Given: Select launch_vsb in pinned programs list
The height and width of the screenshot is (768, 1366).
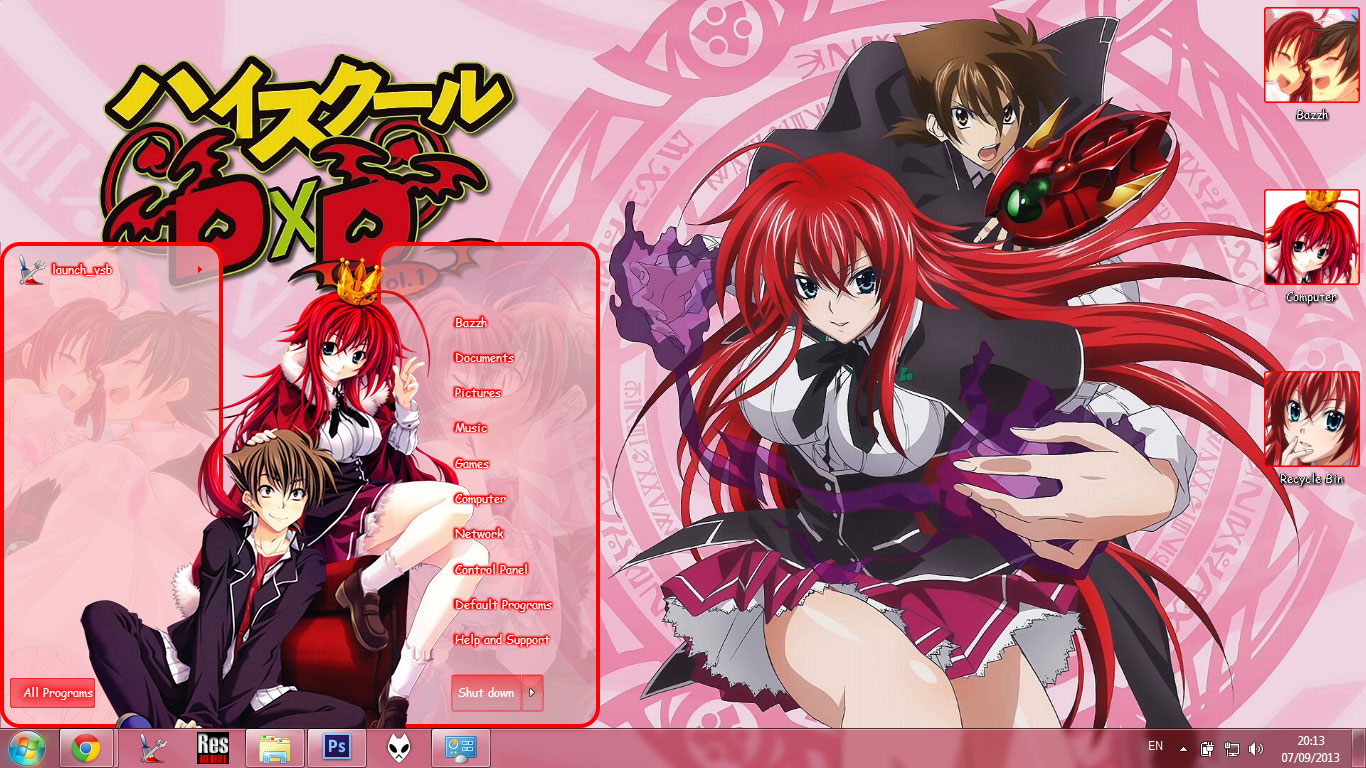Looking at the screenshot, I should (x=113, y=270).
